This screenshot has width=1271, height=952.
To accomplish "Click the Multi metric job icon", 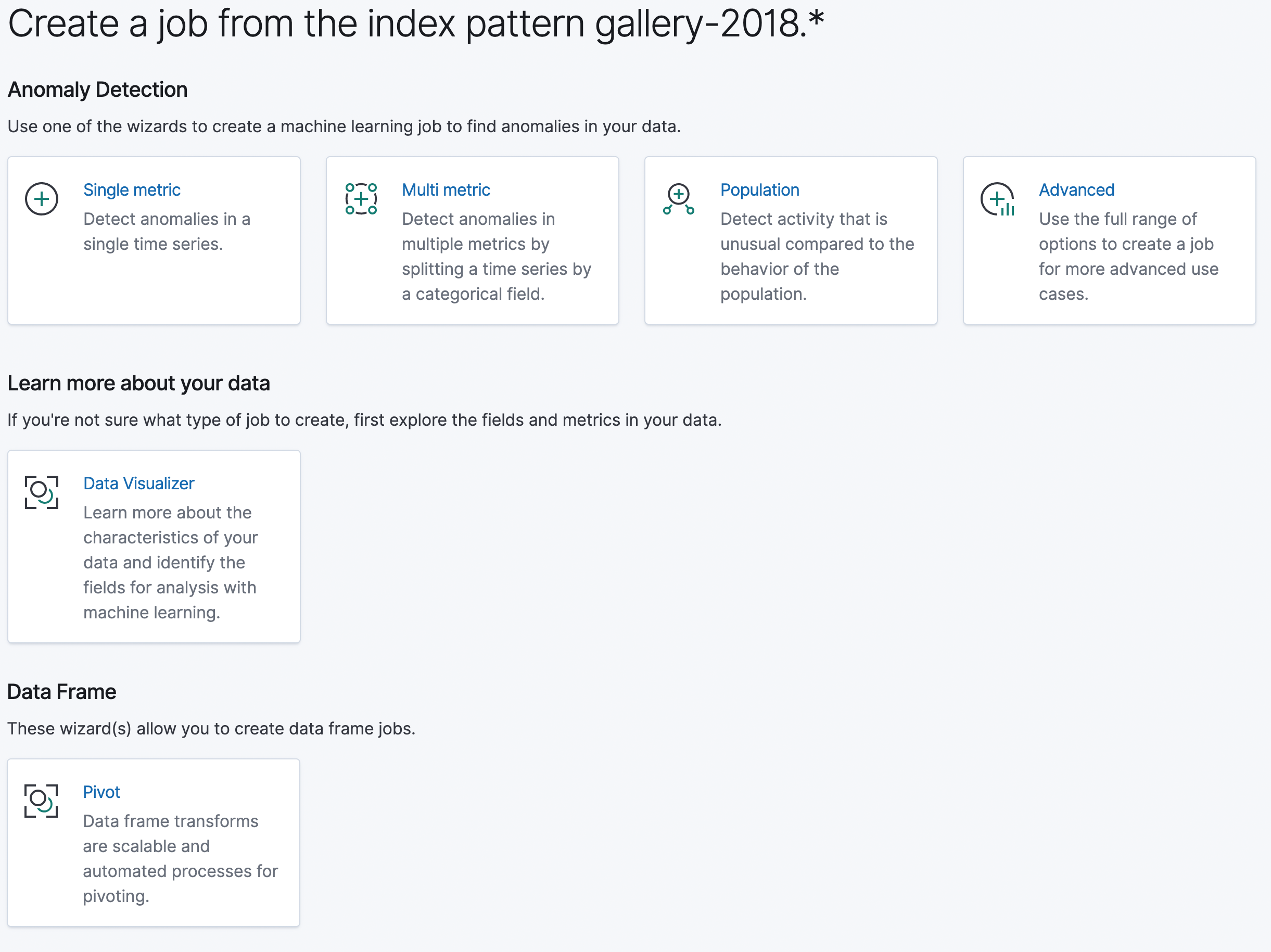I will tap(361, 199).
